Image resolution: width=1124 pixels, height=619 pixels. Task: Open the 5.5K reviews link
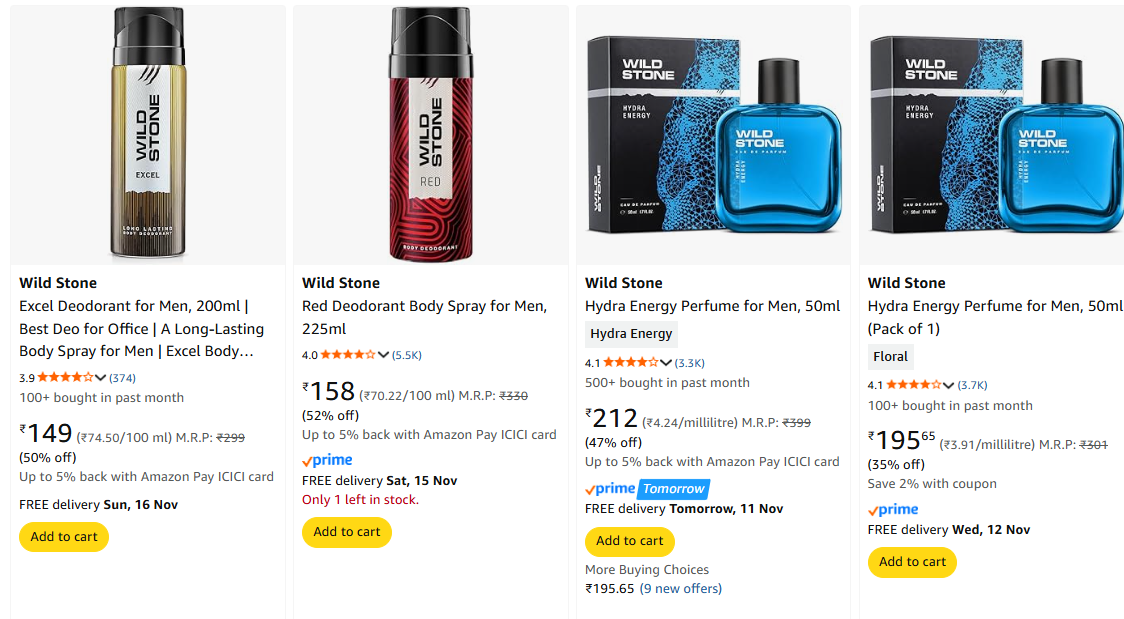(407, 355)
